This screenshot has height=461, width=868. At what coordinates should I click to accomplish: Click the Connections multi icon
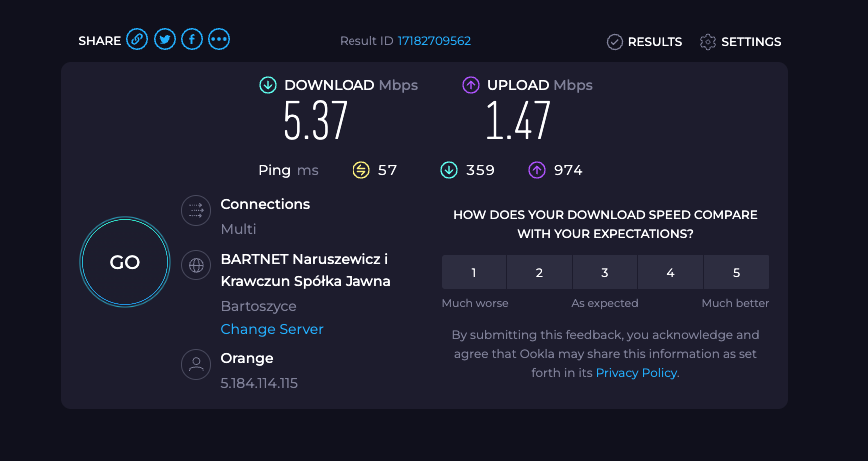[x=196, y=210]
